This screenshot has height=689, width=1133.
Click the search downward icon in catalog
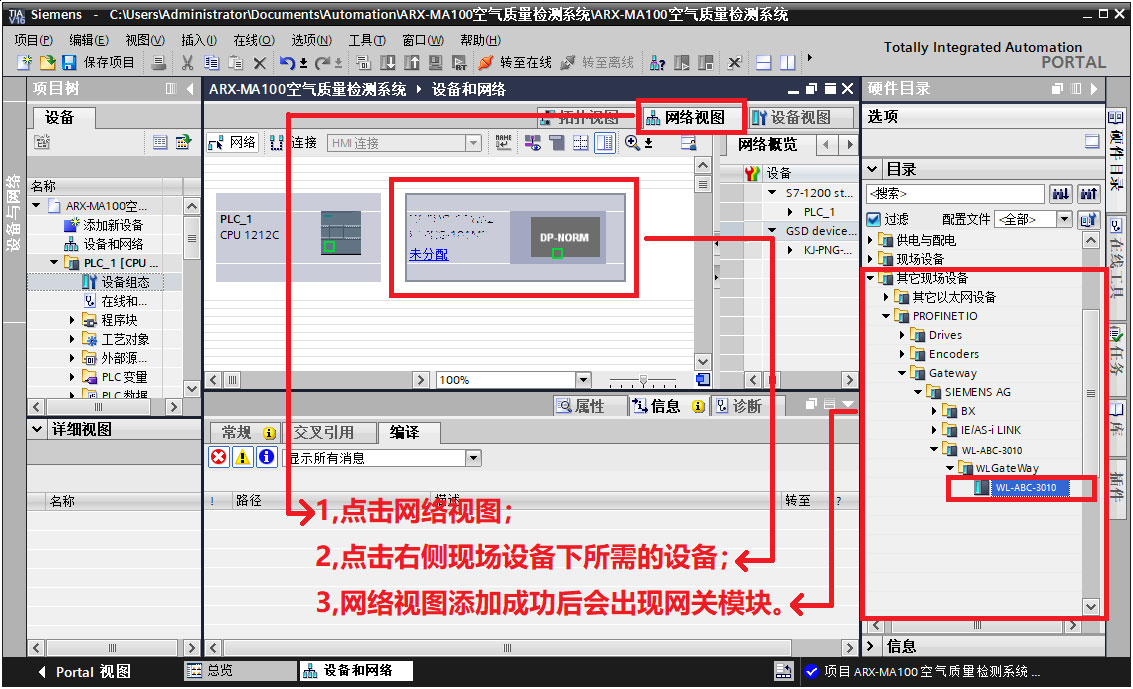point(1061,194)
